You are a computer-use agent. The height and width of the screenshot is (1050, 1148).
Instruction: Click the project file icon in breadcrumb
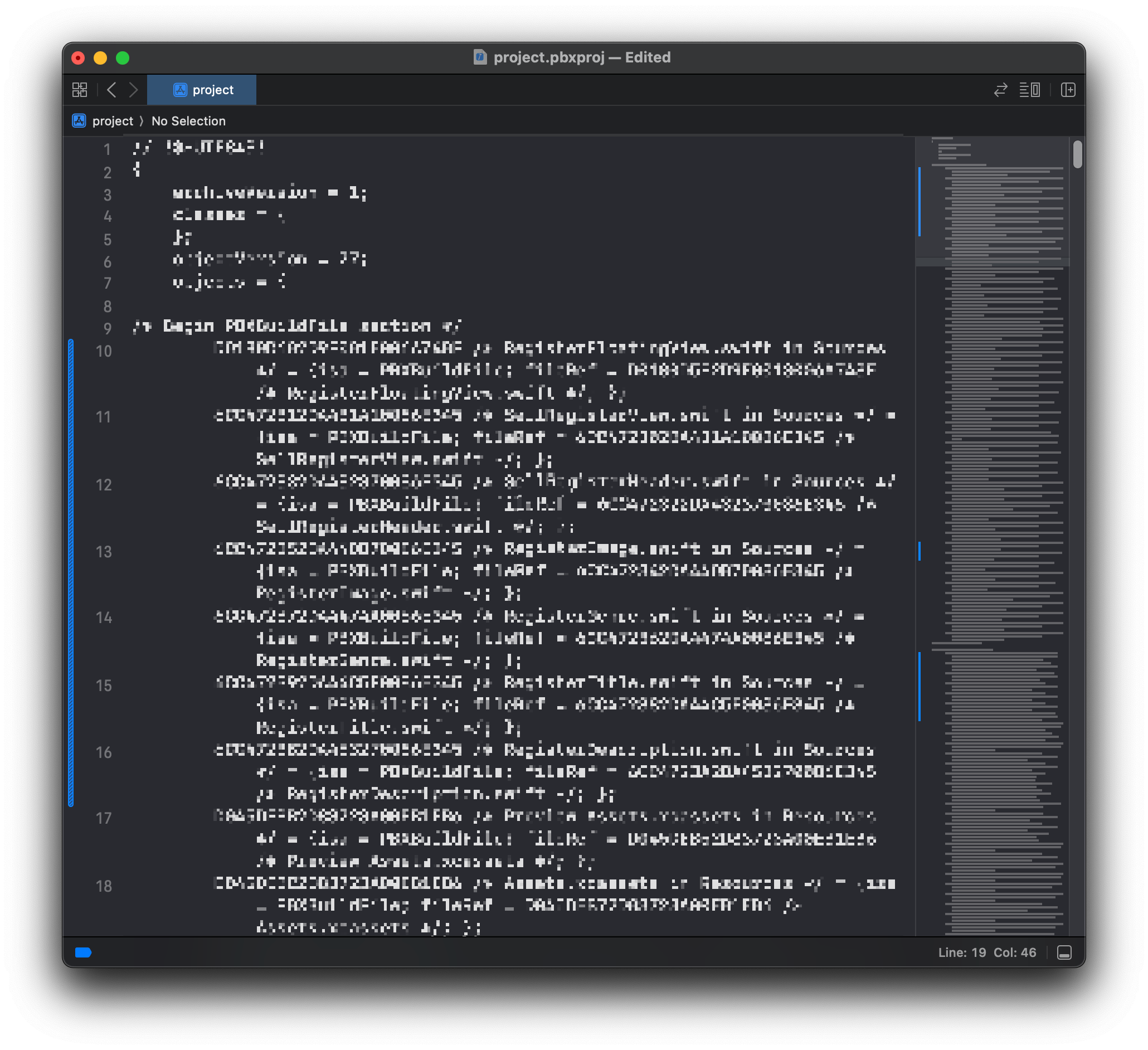click(79, 121)
